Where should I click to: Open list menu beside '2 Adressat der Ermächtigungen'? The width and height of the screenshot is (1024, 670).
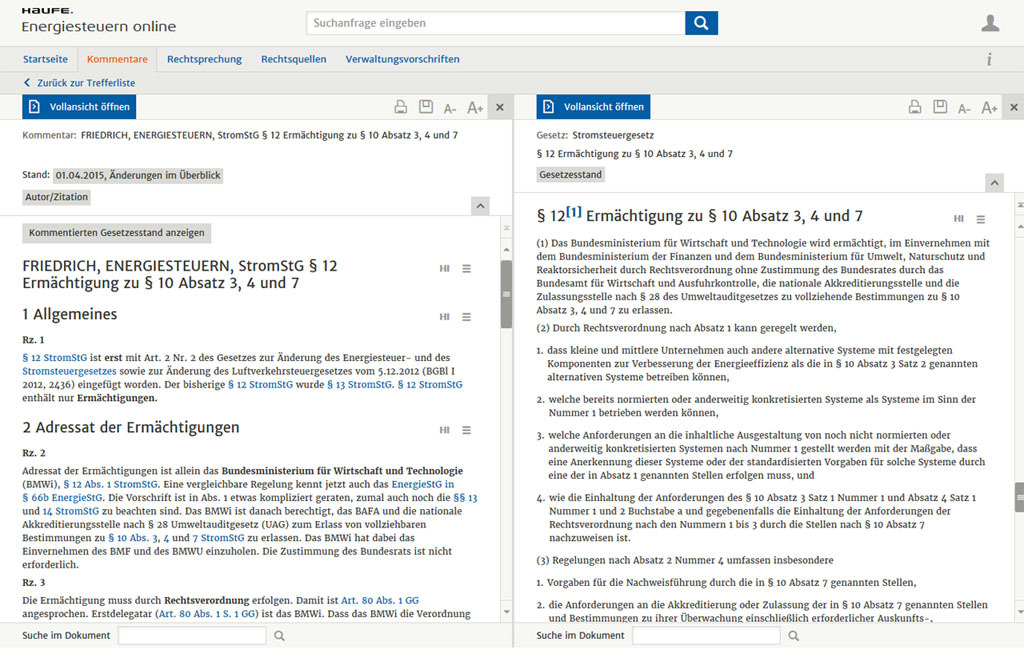[466, 430]
